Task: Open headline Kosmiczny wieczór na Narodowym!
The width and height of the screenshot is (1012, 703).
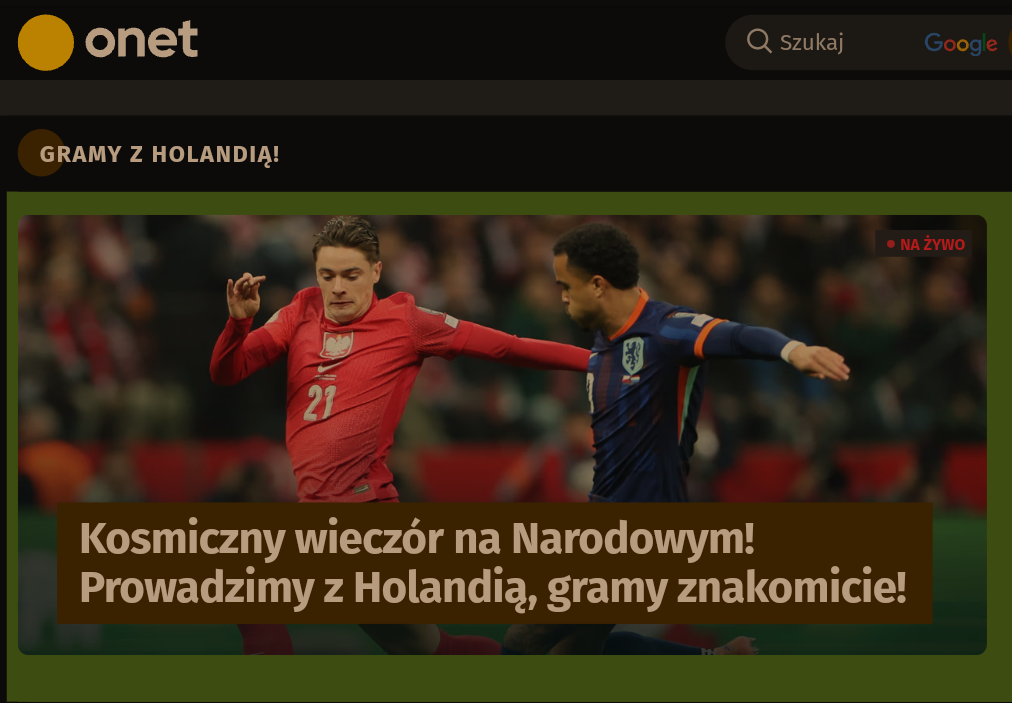Action: pos(417,538)
